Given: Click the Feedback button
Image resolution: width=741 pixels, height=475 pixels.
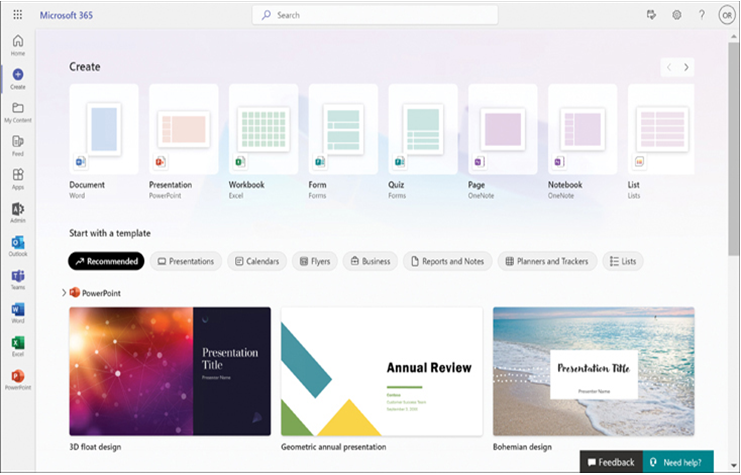Looking at the screenshot, I should tap(611, 462).
